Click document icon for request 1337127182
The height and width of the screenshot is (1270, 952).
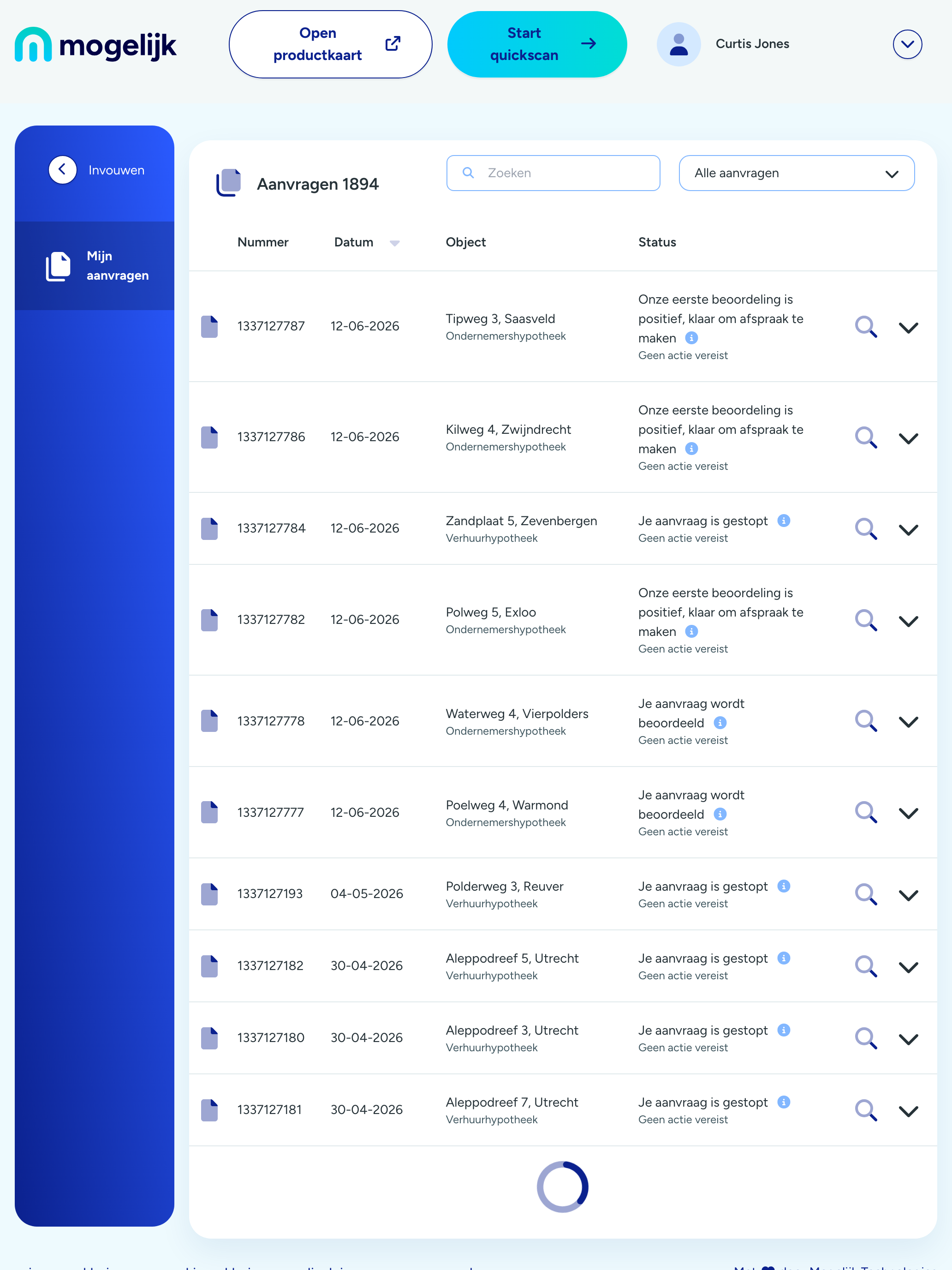point(209,966)
